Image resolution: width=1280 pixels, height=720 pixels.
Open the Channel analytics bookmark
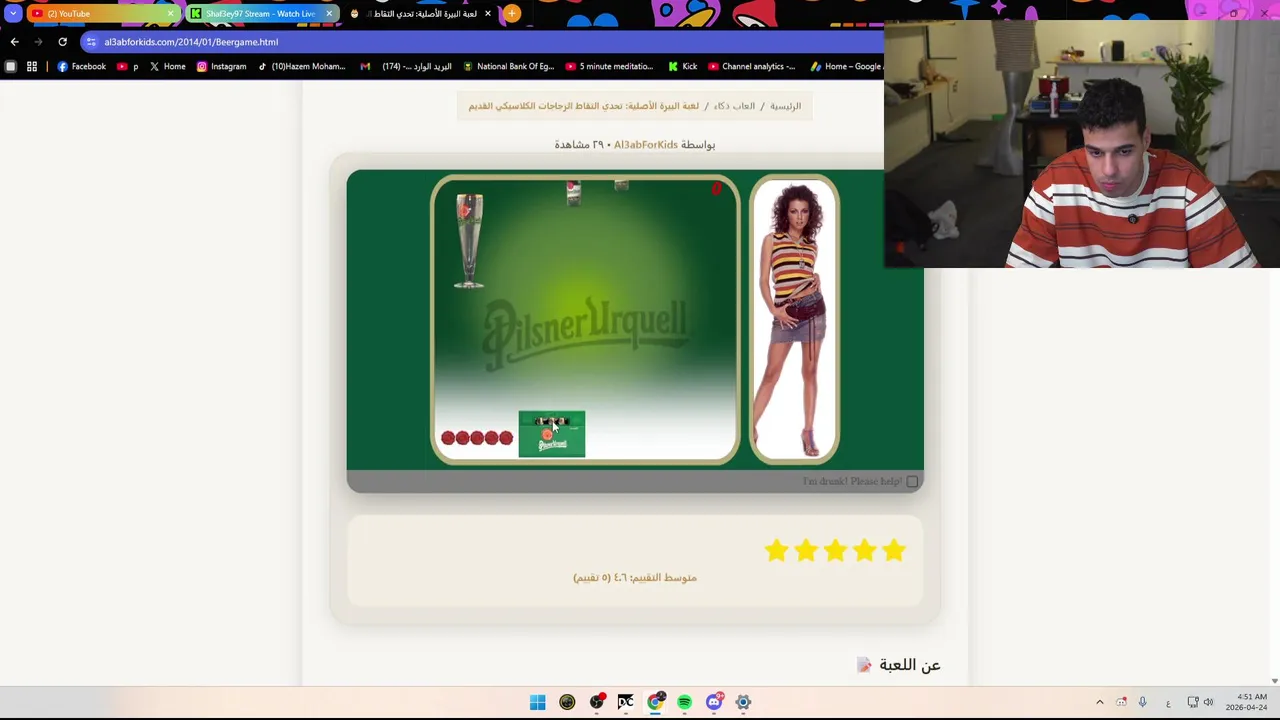(751, 66)
